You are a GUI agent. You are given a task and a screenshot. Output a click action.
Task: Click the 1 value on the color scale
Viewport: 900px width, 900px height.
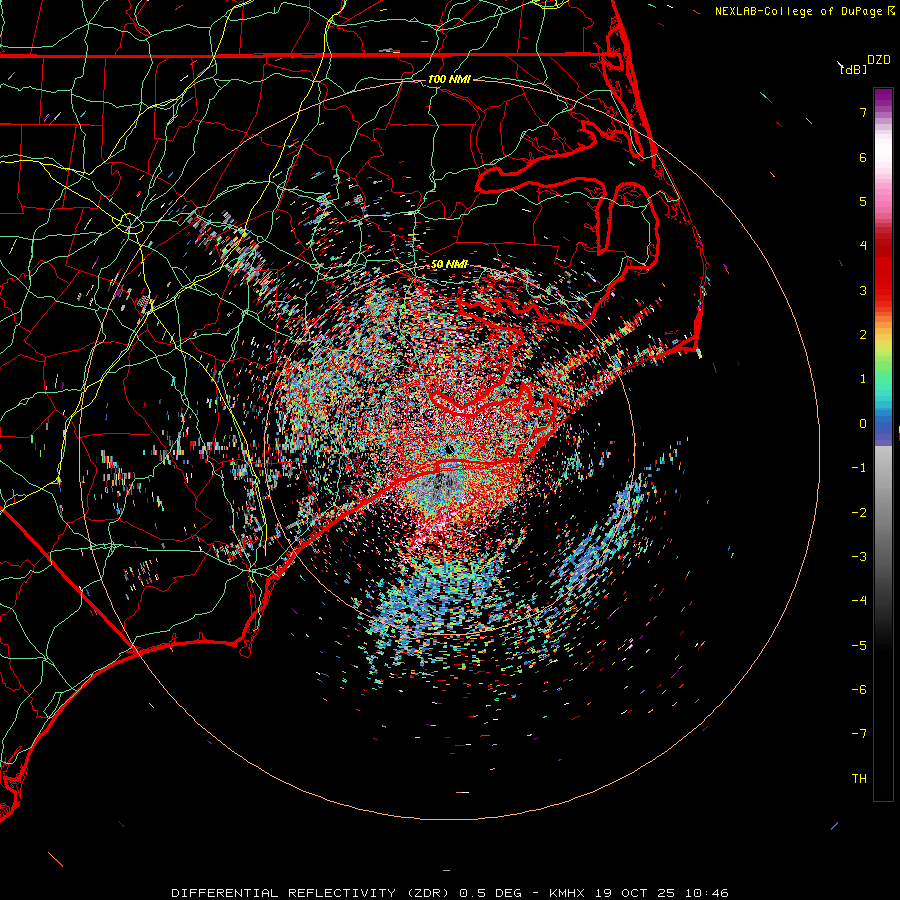[863, 379]
